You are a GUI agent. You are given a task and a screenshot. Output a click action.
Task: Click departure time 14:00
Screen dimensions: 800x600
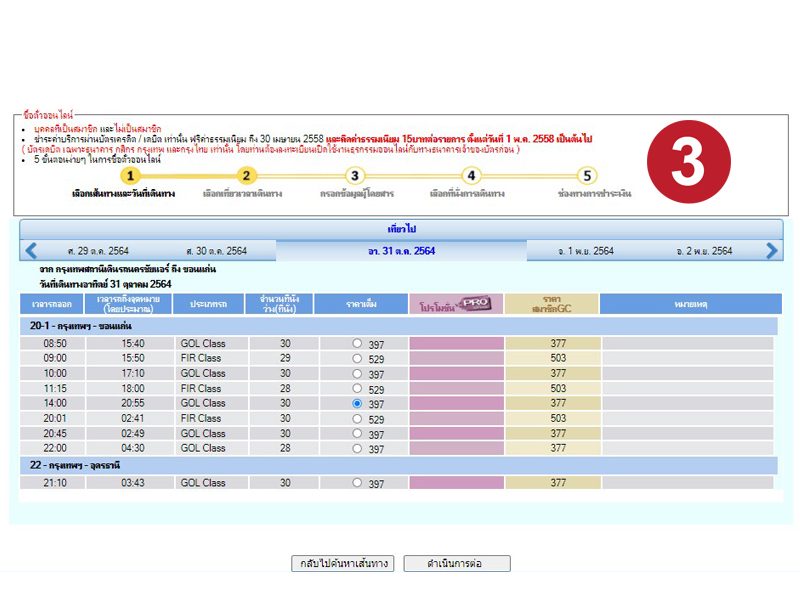55,403
